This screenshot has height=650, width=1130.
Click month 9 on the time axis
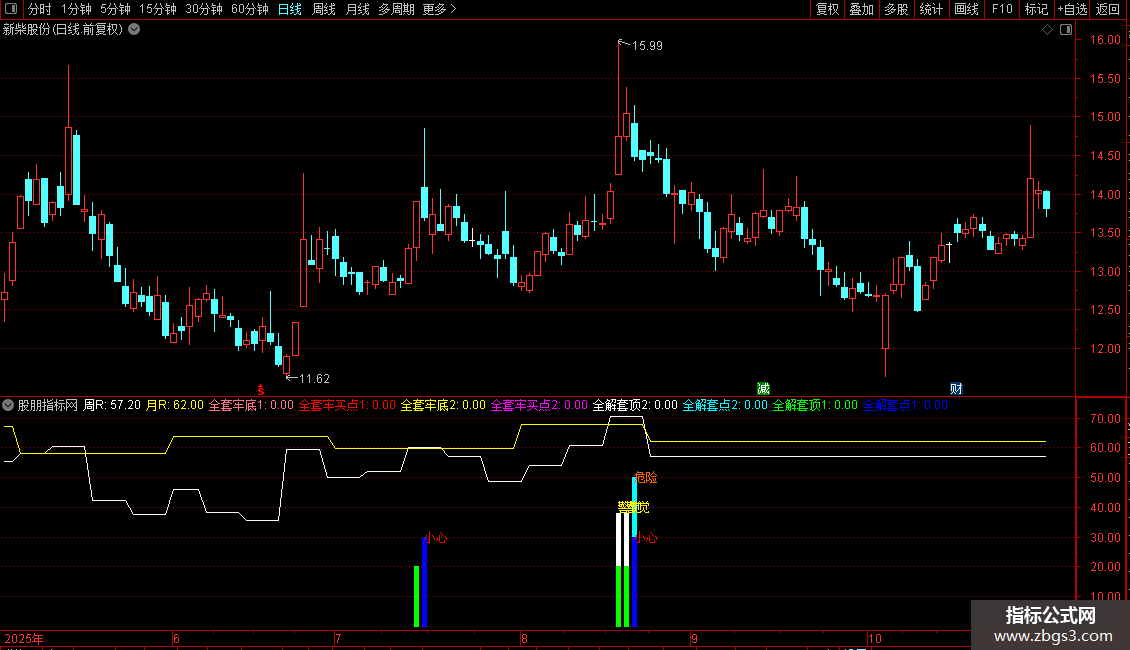pos(694,638)
